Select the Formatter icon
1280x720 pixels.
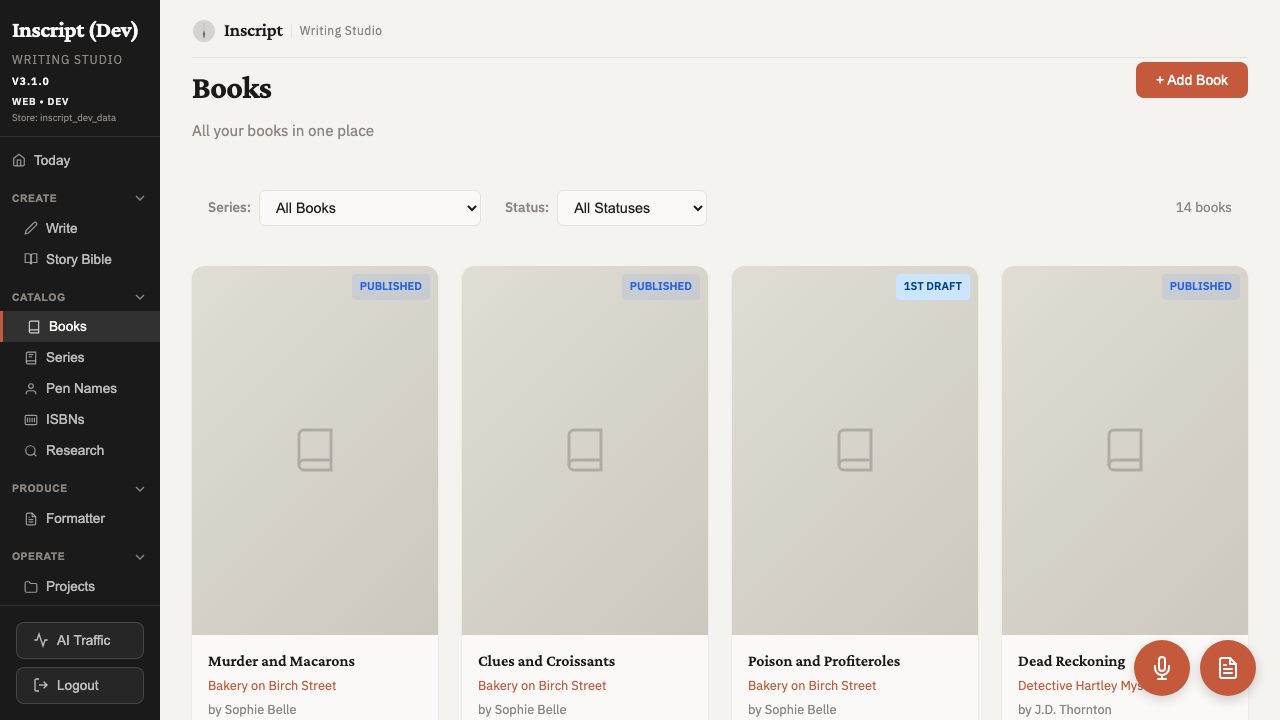(31, 518)
